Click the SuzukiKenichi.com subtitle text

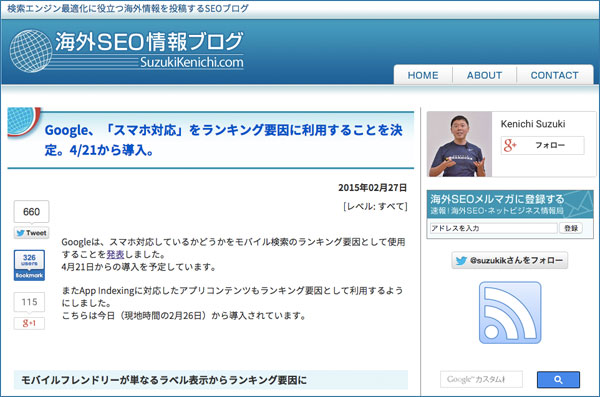(191, 62)
